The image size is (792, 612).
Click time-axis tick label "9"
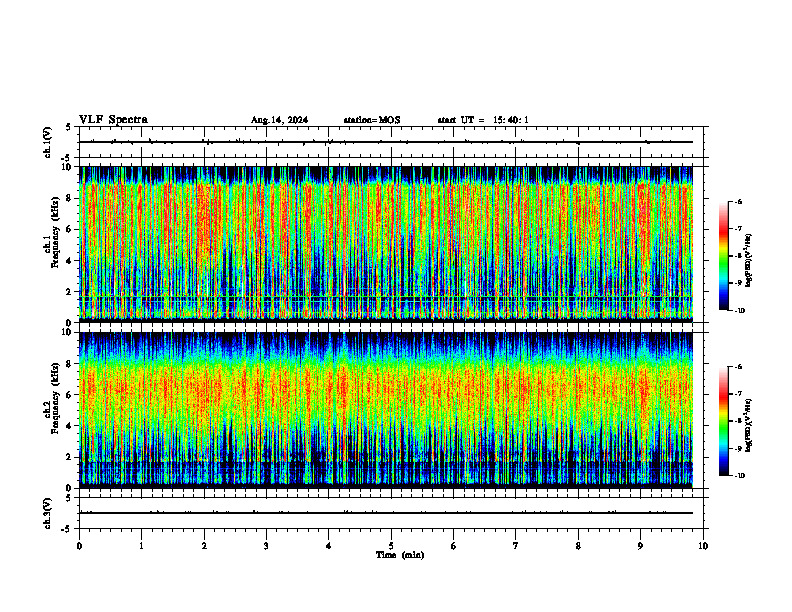(640, 546)
